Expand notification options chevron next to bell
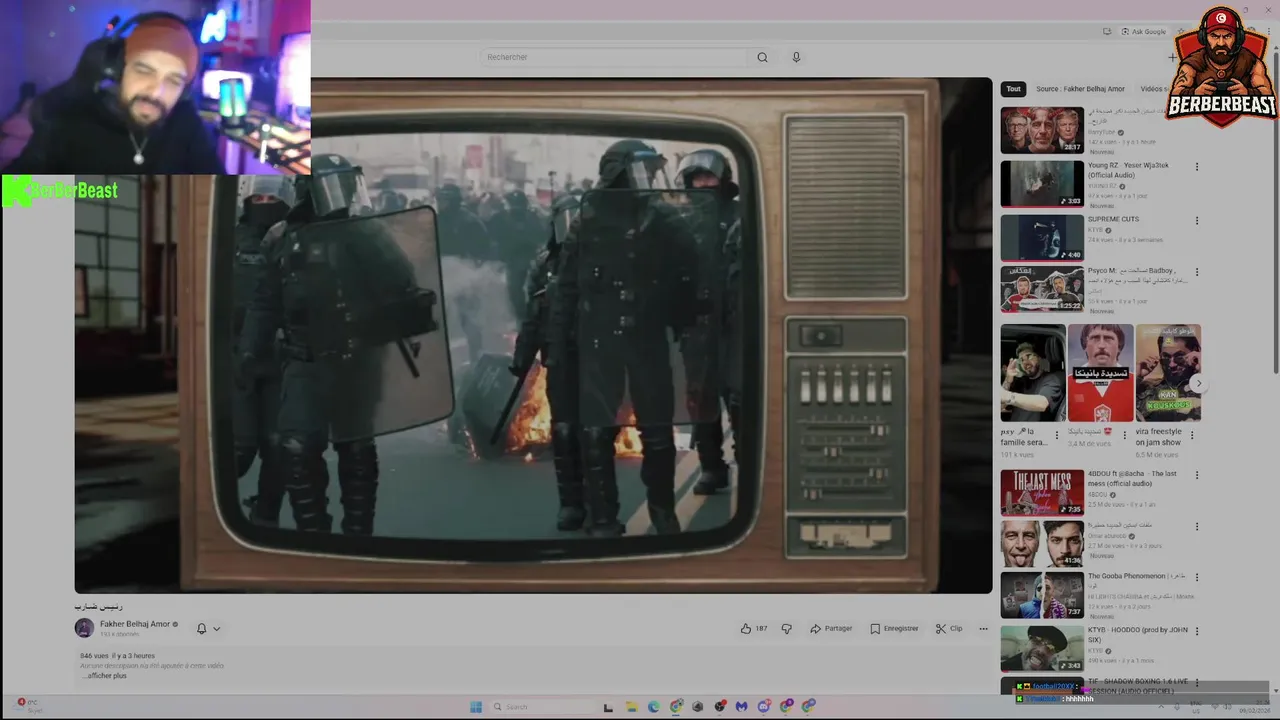Image resolution: width=1280 pixels, height=720 pixels. tap(216, 628)
